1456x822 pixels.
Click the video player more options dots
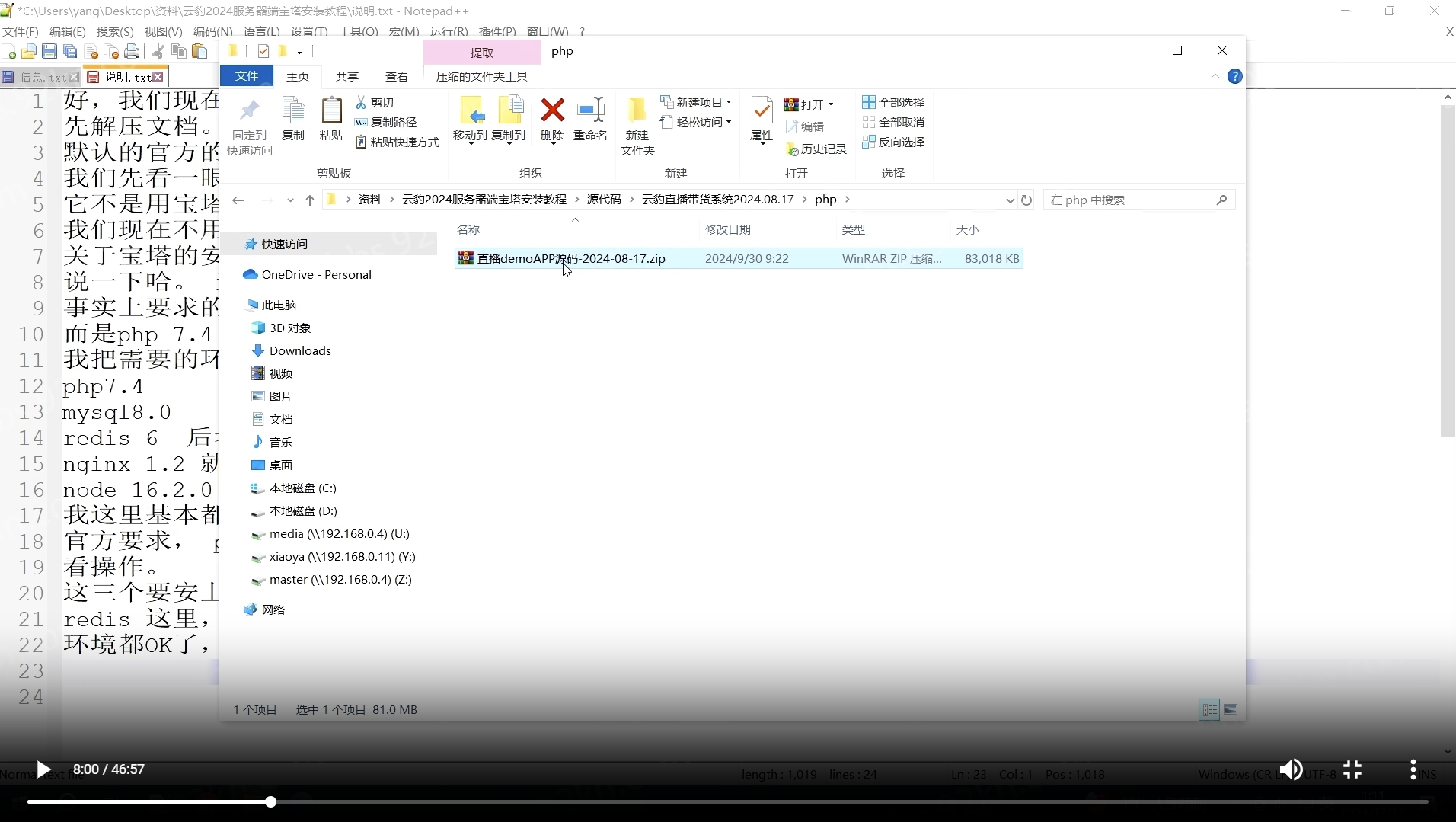click(x=1413, y=769)
